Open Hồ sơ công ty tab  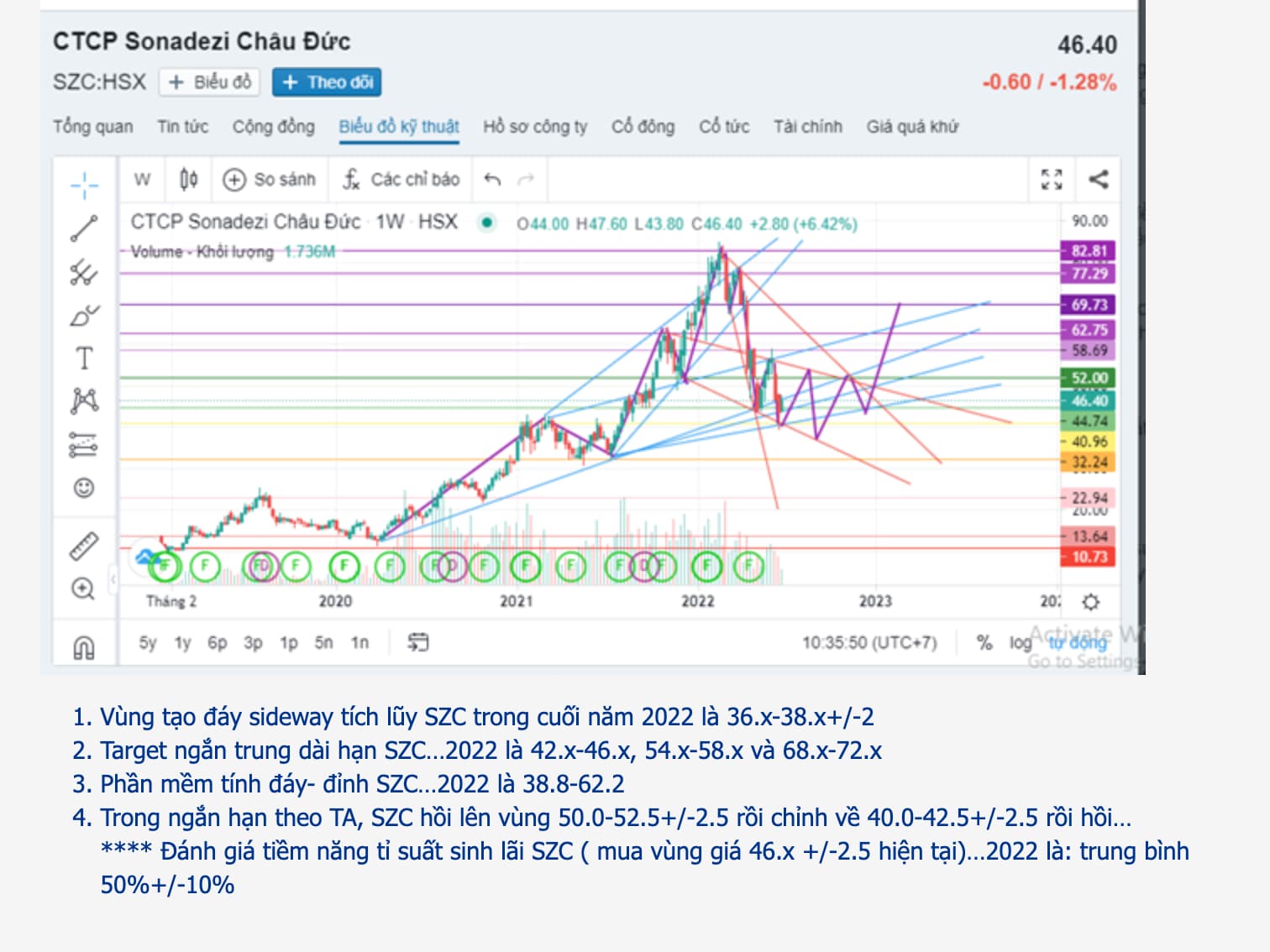pos(535,127)
